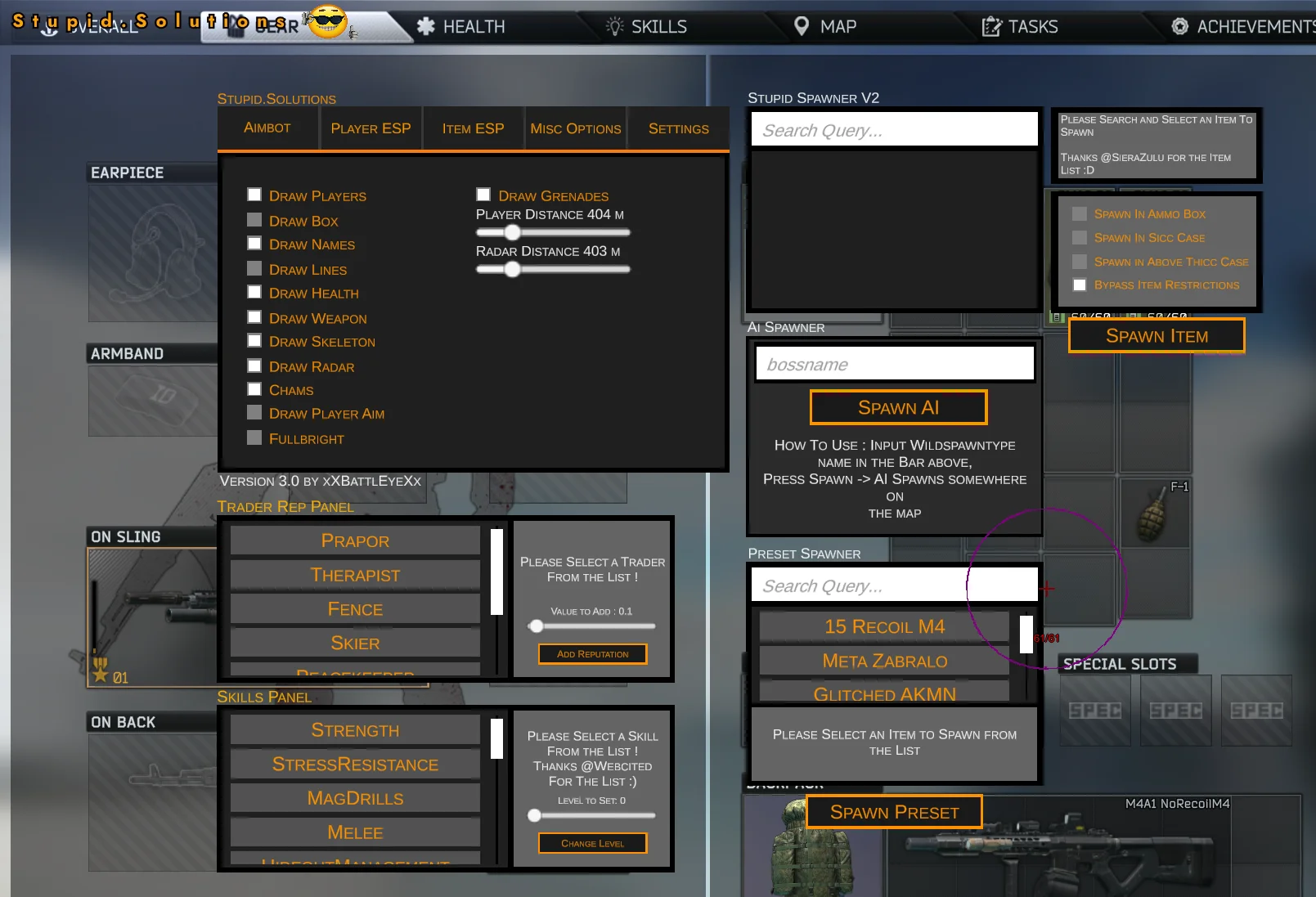Click the Spawn Preset button
Viewport: 1316px width, 897px height.
tap(894, 812)
